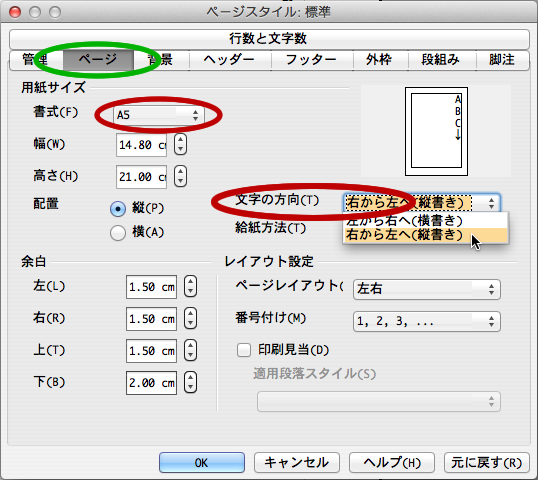The width and height of the screenshot is (538, 480).
Task: Open the 外枠 tab
Action: pos(380,60)
